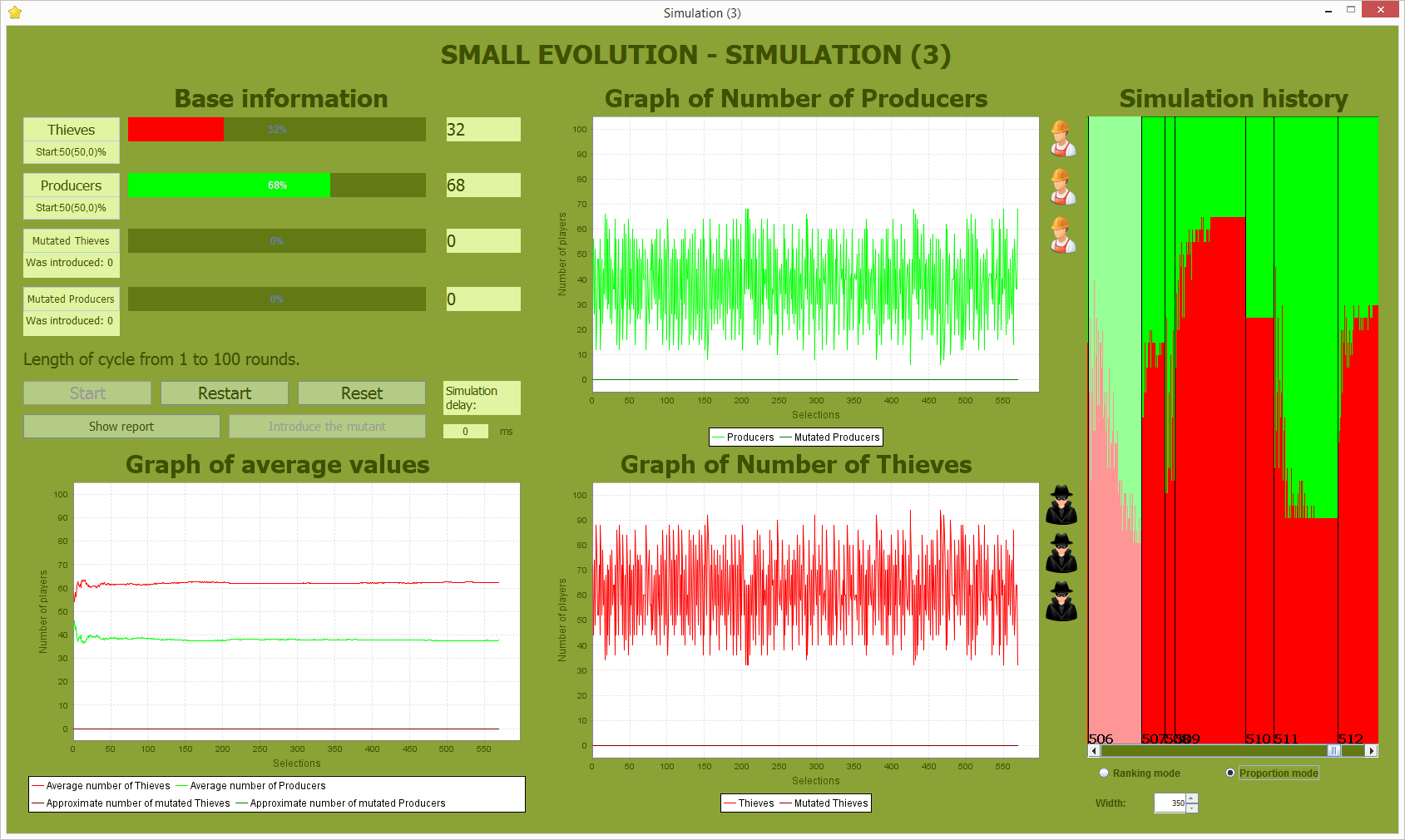Image resolution: width=1405 pixels, height=840 pixels.
Task: Click the Number of Thieves plot area
Action: pyautogui.click(x=816, y=620)
